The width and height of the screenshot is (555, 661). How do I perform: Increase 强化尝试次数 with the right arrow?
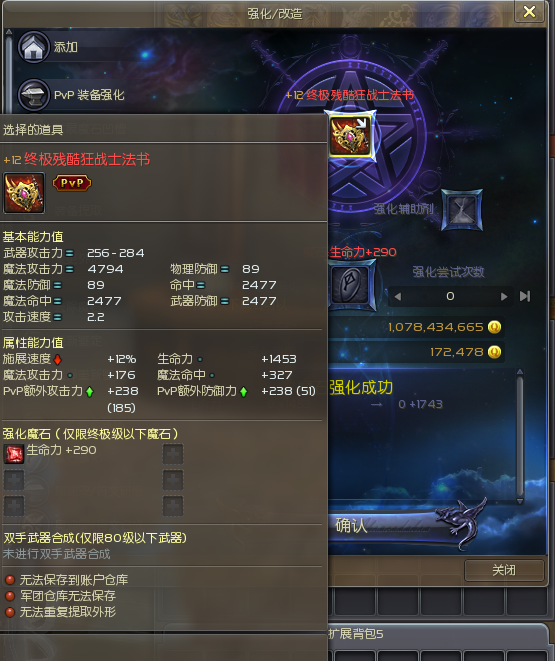pyautogui.click(x=504, y=297)
